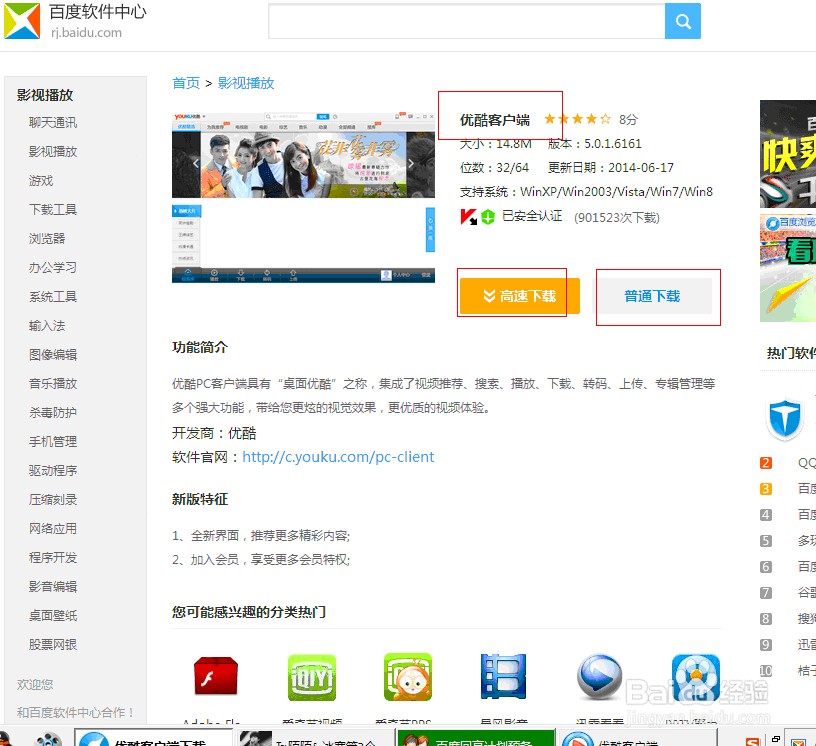Open the c.youku.com/pc-client official link
This screenshot has height=746, width=816.
click(x=338, y=457)
